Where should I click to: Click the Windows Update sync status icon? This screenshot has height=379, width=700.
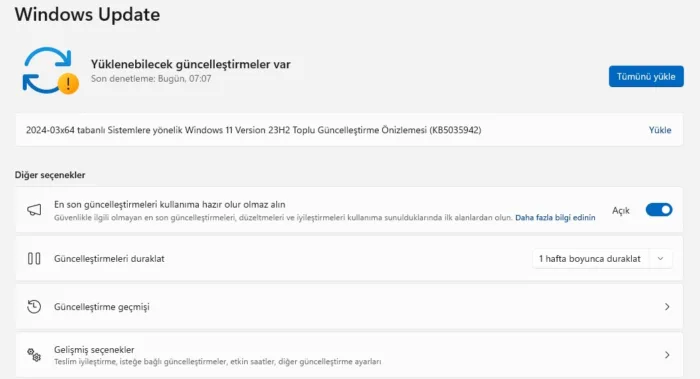tap(50, 71)
